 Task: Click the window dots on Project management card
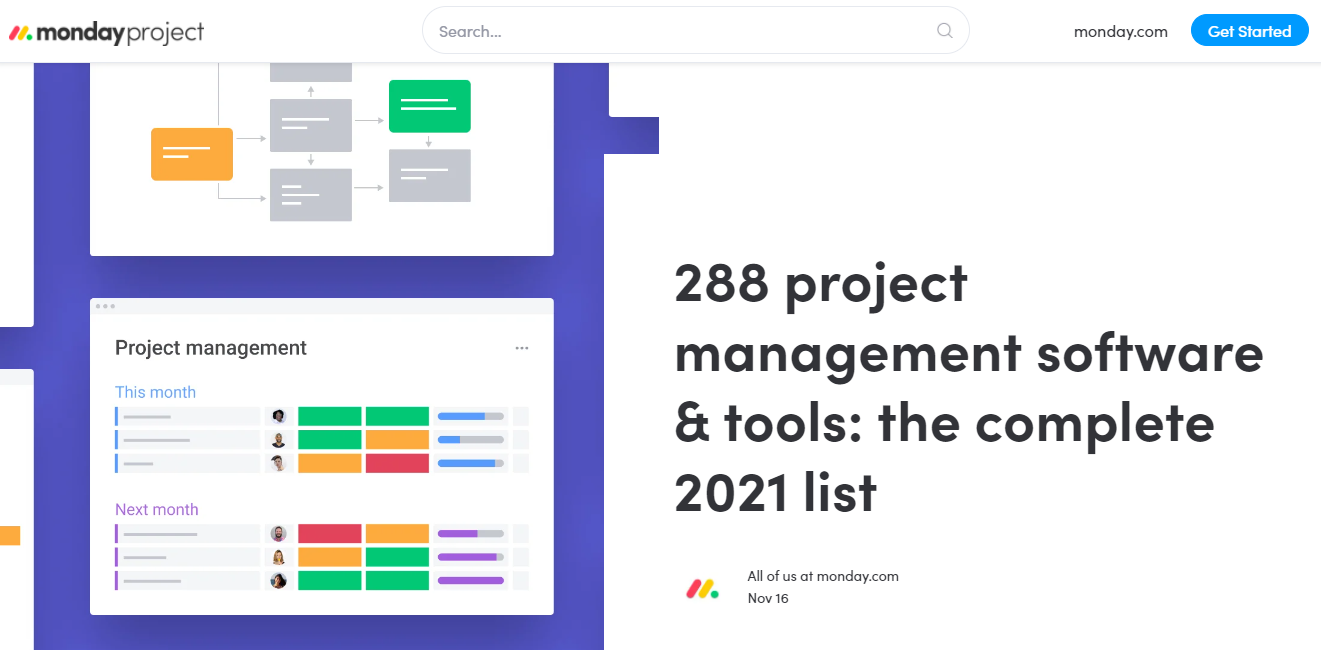tap(105, 306)
